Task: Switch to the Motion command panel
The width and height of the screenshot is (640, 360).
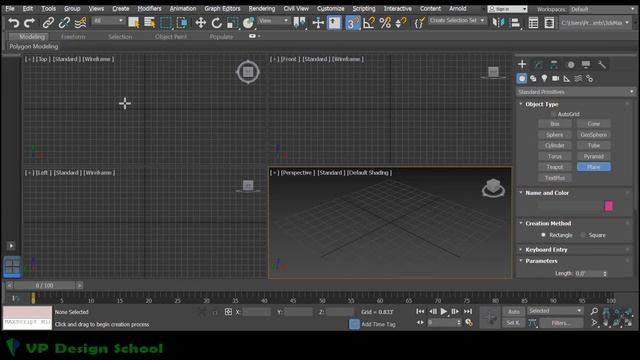Action: click(571, 64)
